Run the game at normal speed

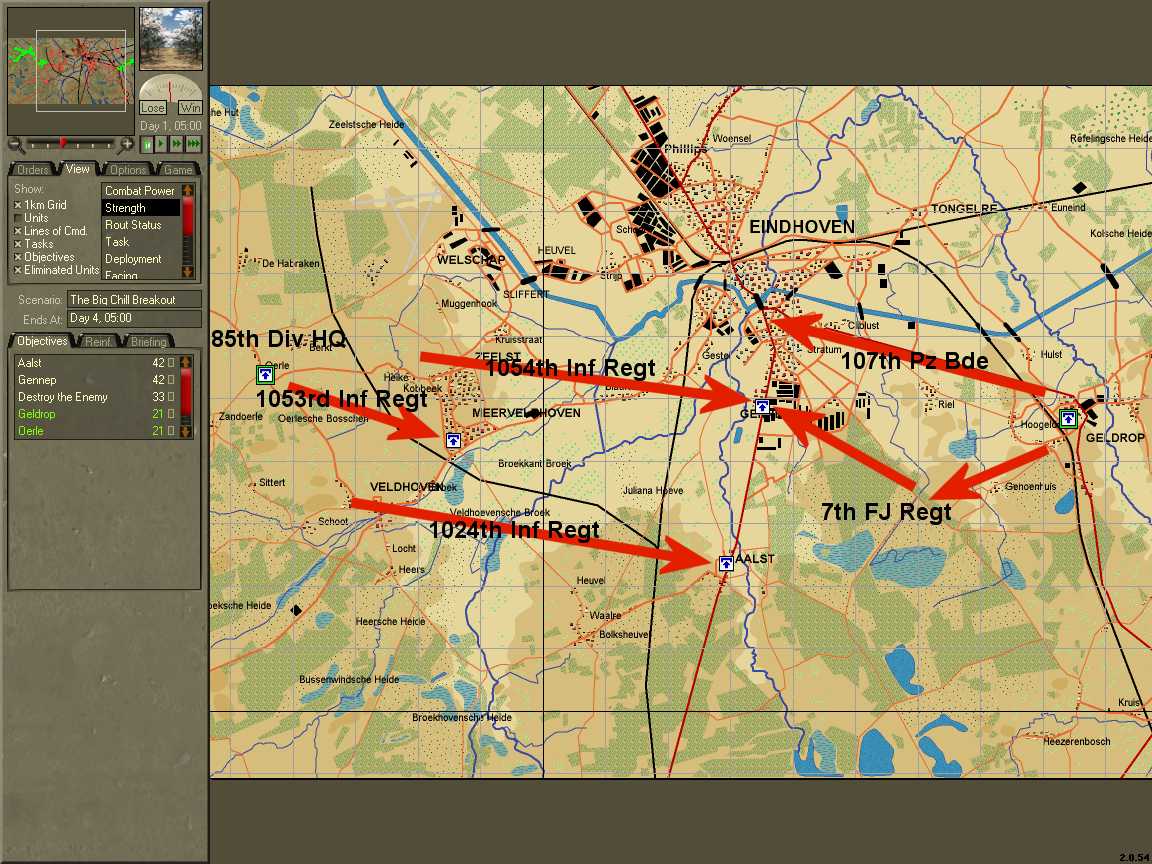pyautogui.click(x=162, y=144)
